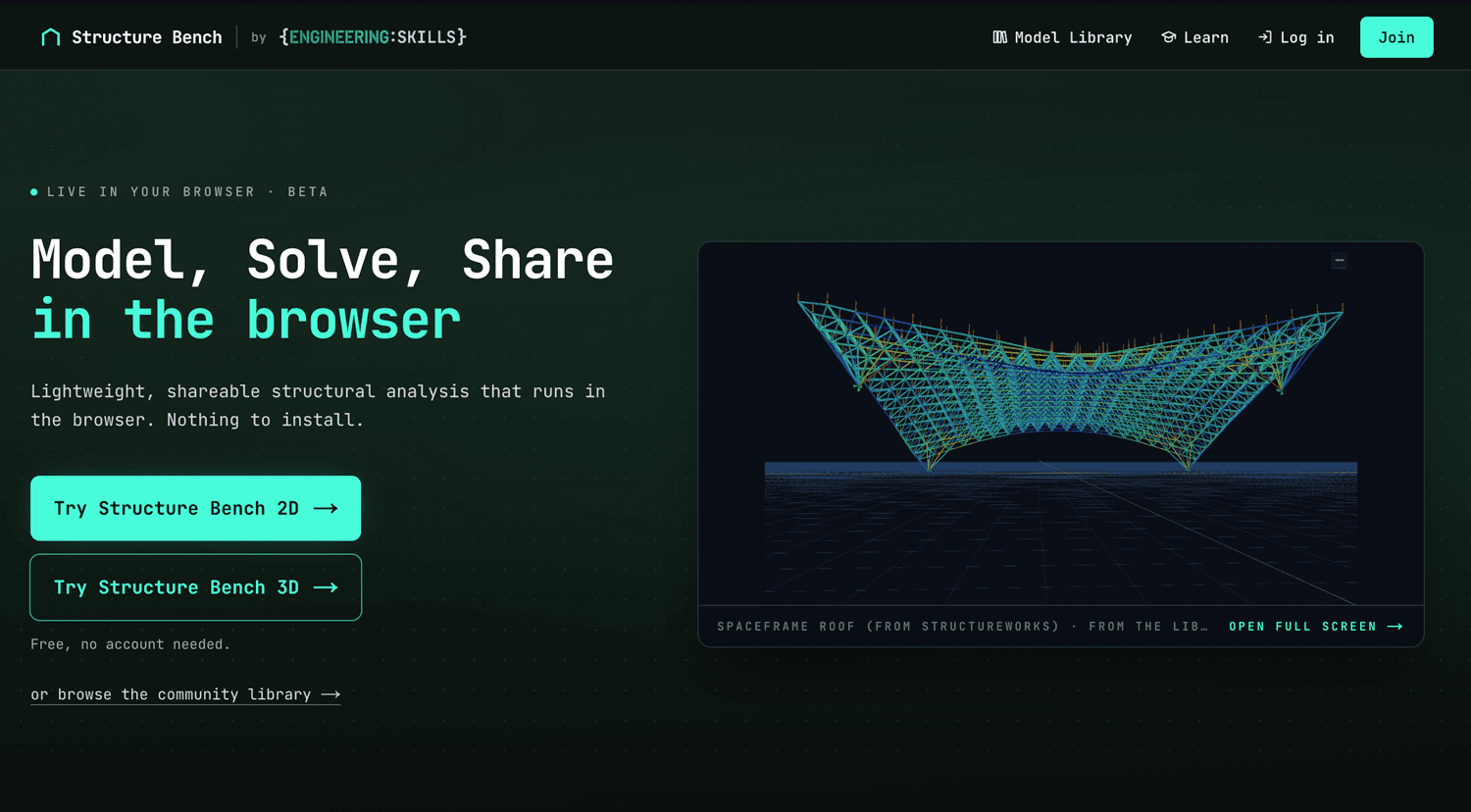This screenshot has height=812, width=1471.
Task: Launch Try Structure Bench 2D
Action: tap(195, 508)
